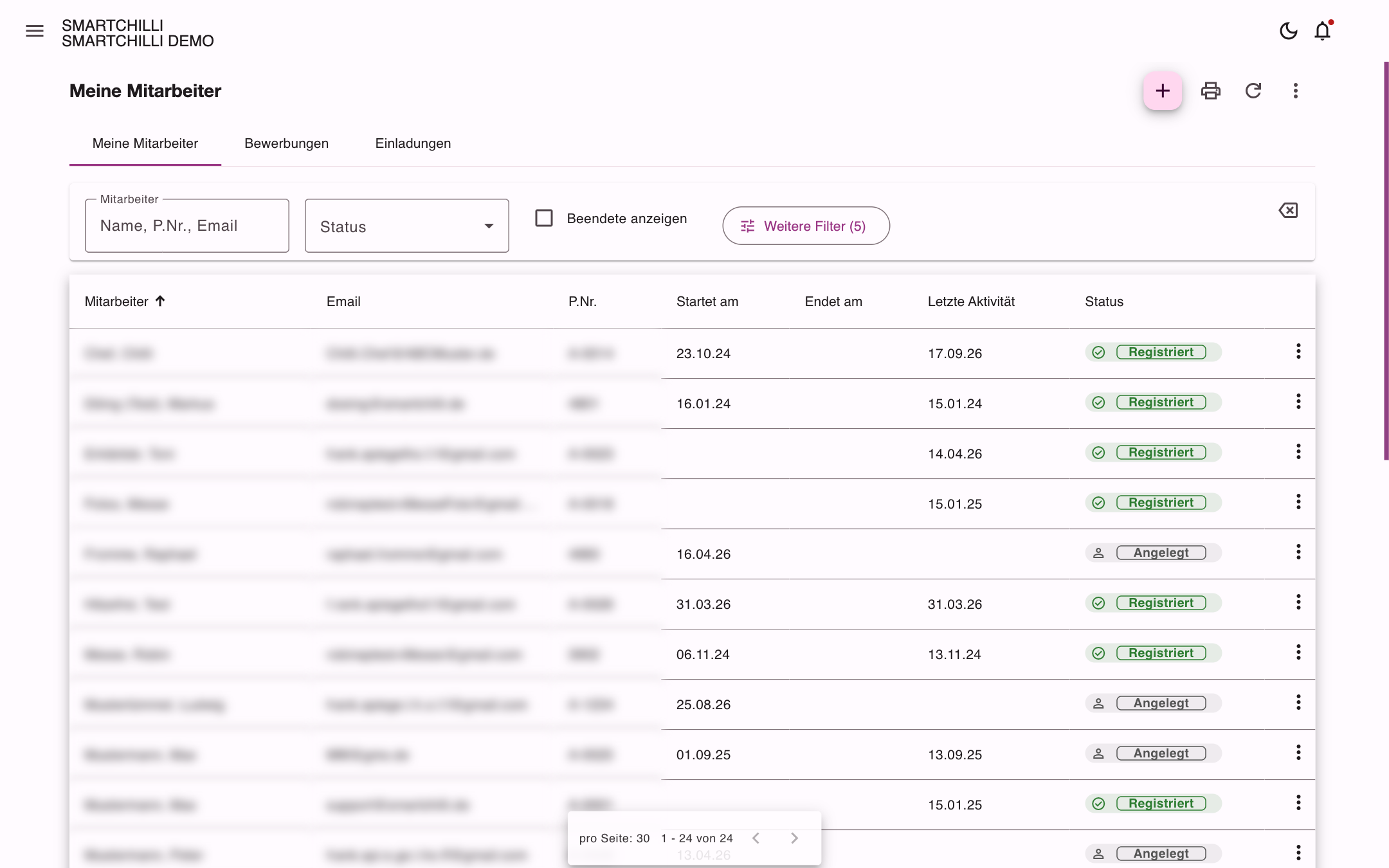Click SMARTCHILLI DEMO title text
1389x868 pixels.
pos(138,41)
